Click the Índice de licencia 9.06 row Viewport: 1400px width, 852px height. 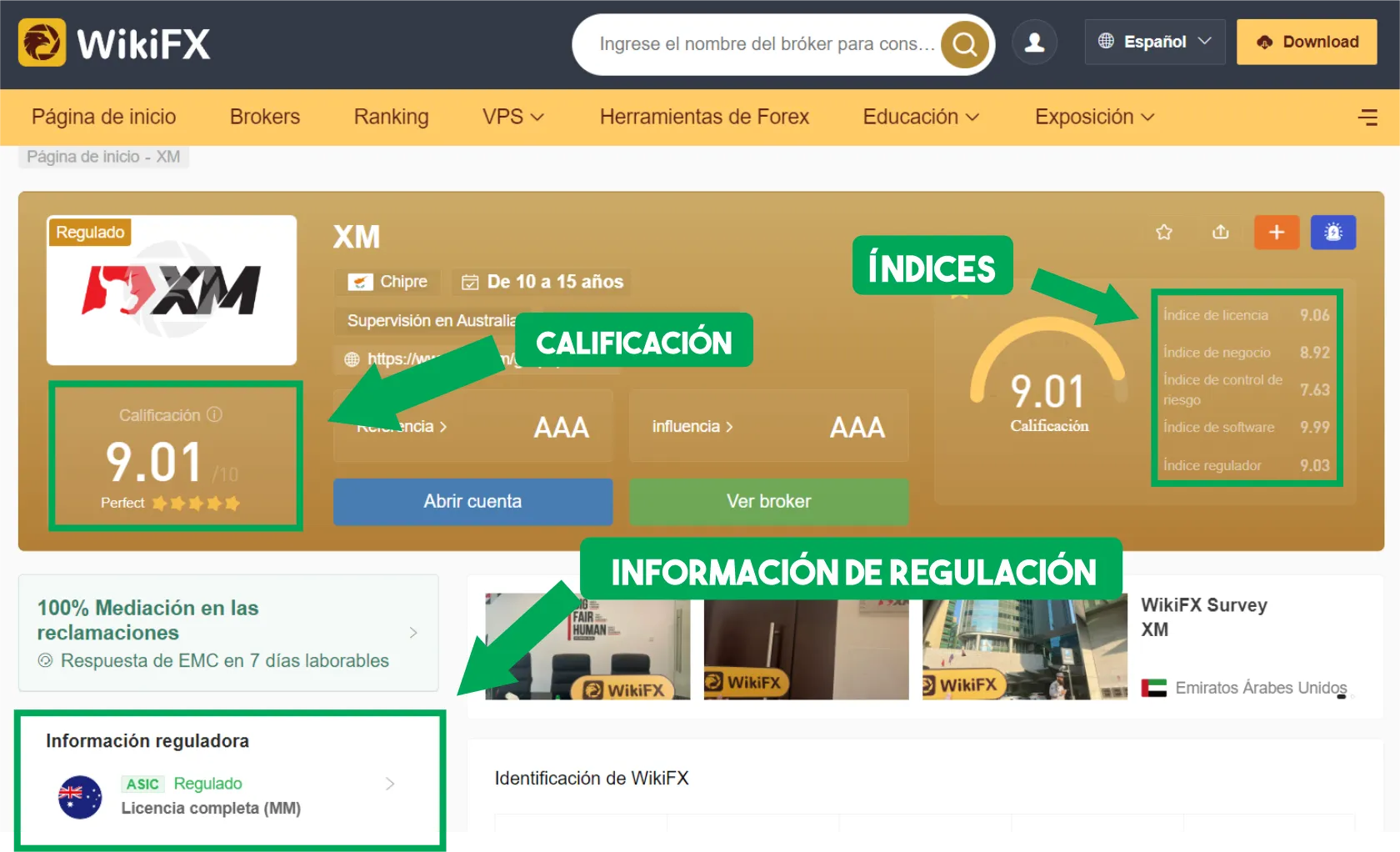tap(1247, 315)
